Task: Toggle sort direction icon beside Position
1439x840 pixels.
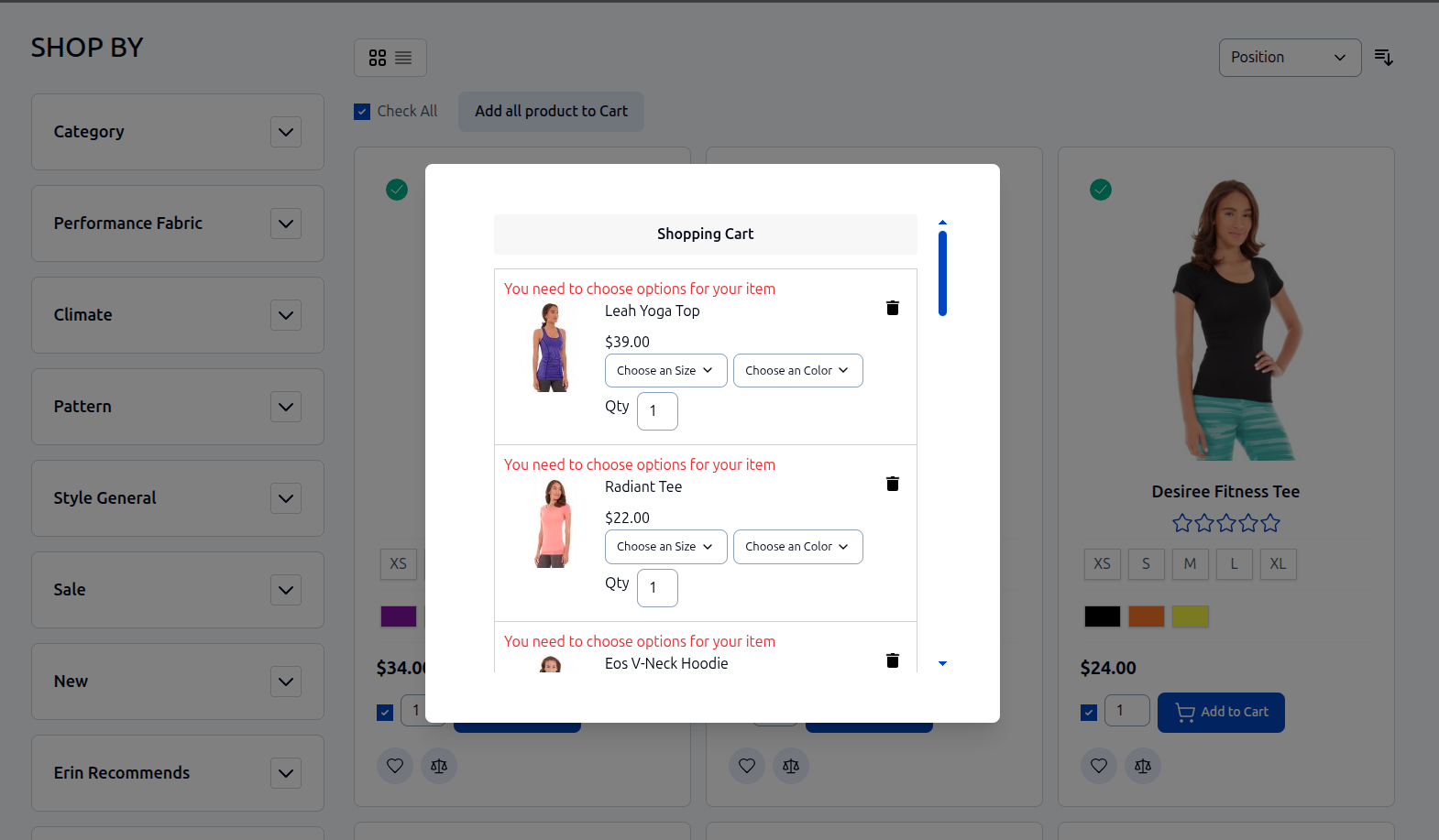Action: 1384,58
